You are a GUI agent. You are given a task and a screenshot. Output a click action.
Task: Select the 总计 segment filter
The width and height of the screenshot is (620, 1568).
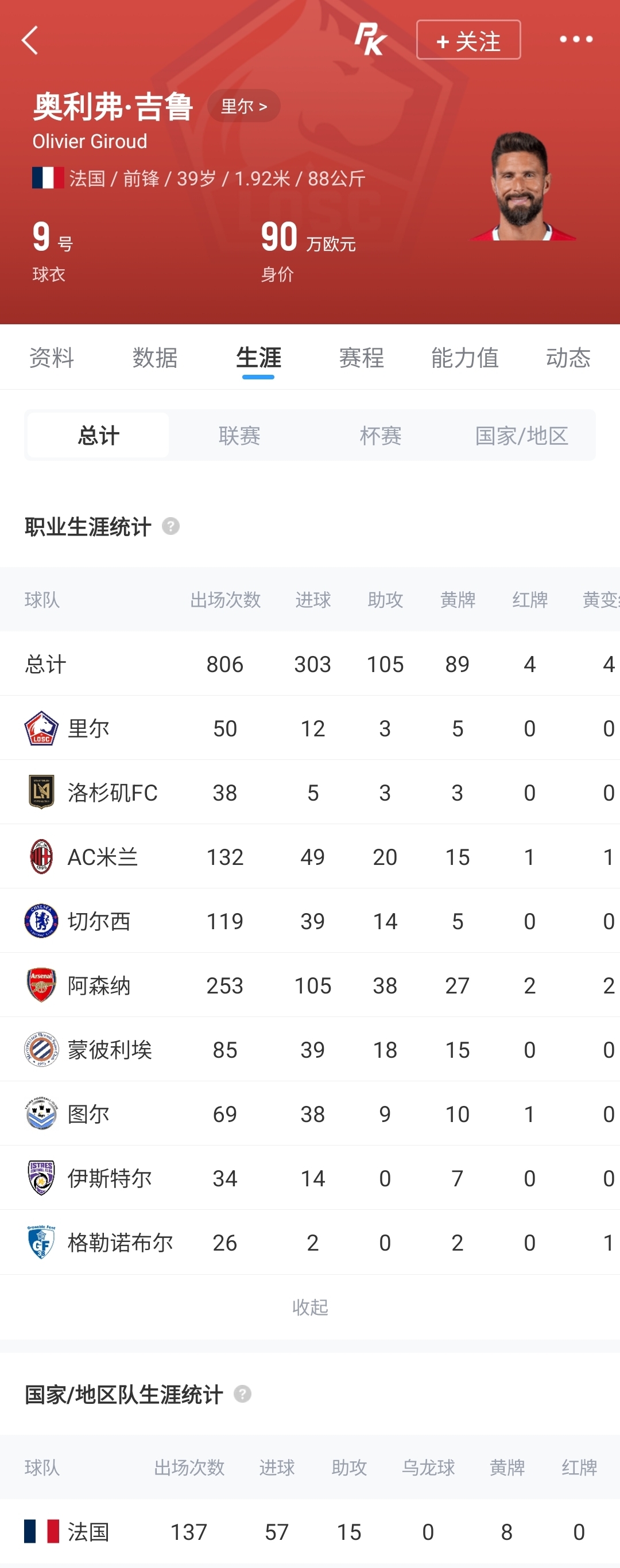pyautogui.click(x=98, y=435)
